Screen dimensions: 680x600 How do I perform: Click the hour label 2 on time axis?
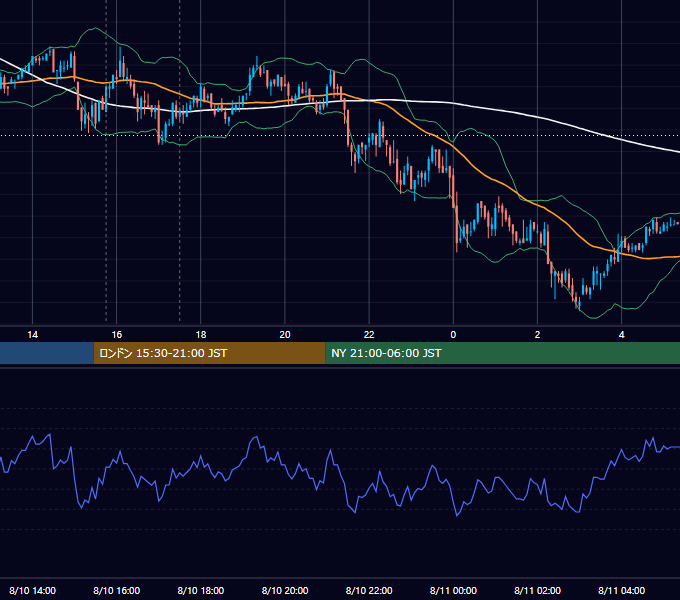click(537, 335)
